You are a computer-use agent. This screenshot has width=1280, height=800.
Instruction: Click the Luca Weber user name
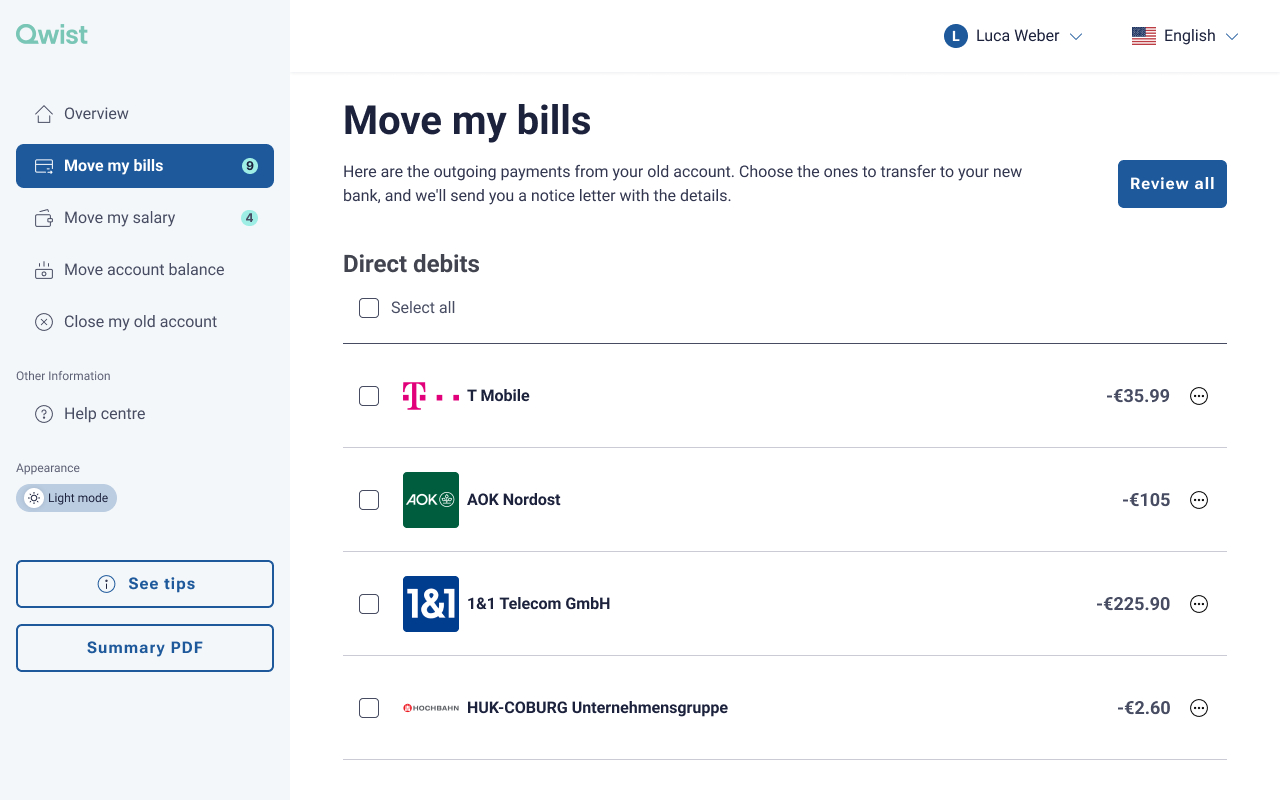[1017, 36]
